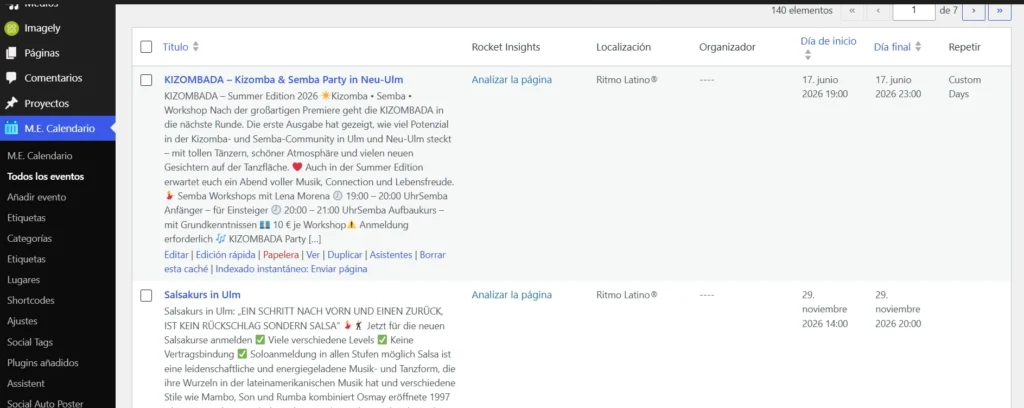1024x408 pixels.
Task: Open Imagely from the sidebar icon
Action: pos(11,28)
